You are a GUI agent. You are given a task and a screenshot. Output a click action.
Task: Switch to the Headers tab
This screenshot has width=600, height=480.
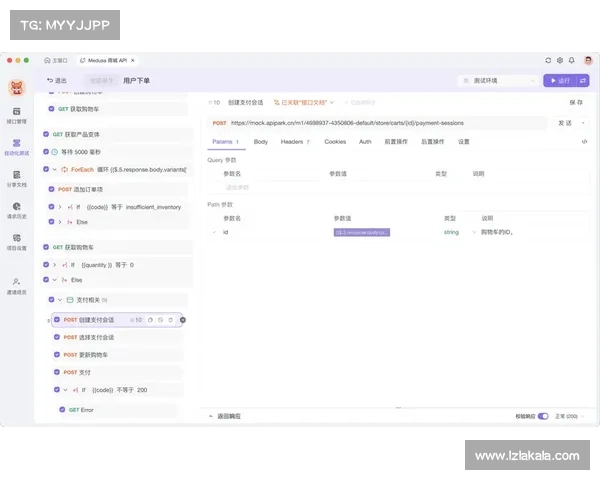point(295,142)
